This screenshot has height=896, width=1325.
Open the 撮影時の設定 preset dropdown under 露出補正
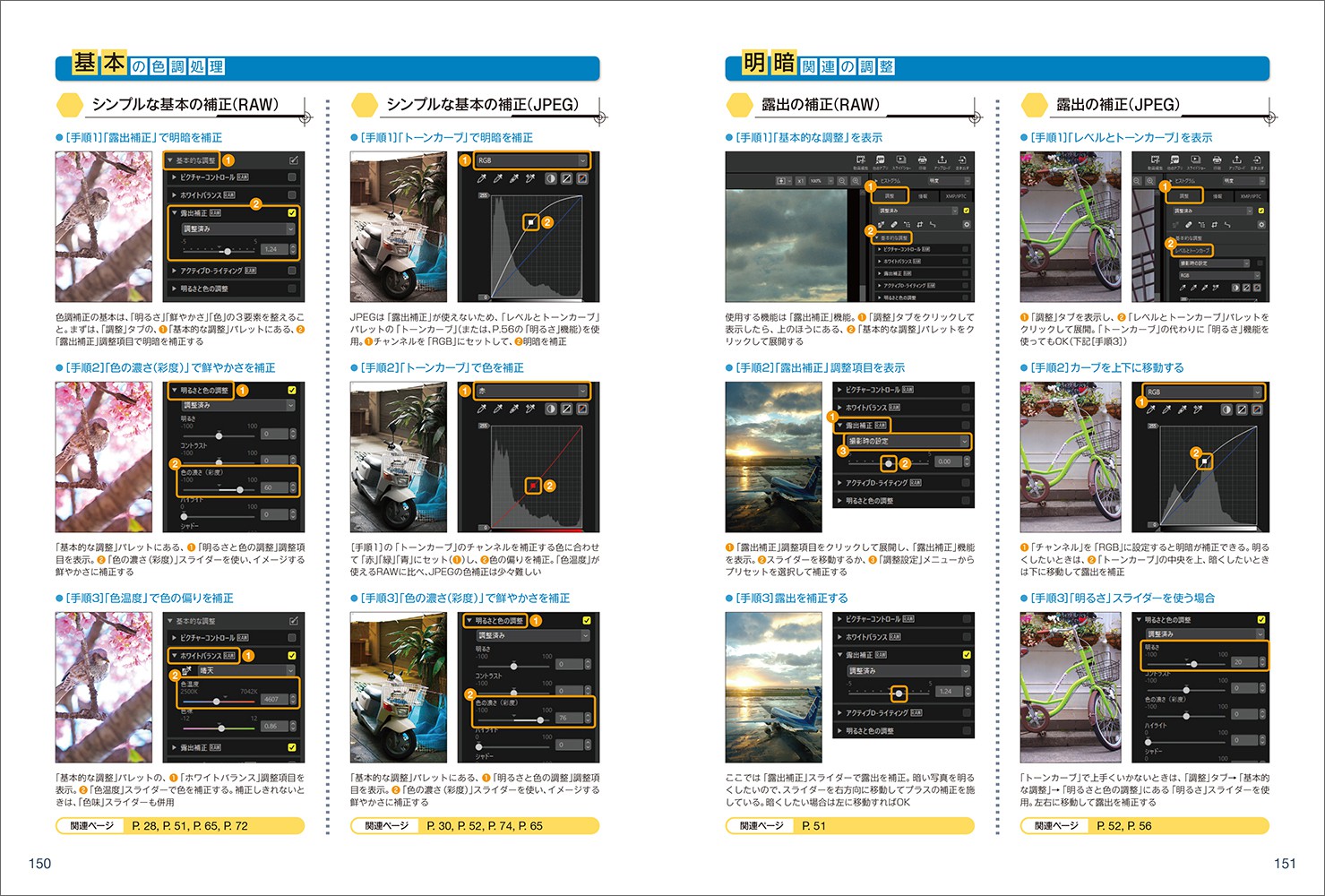point(907,442)
